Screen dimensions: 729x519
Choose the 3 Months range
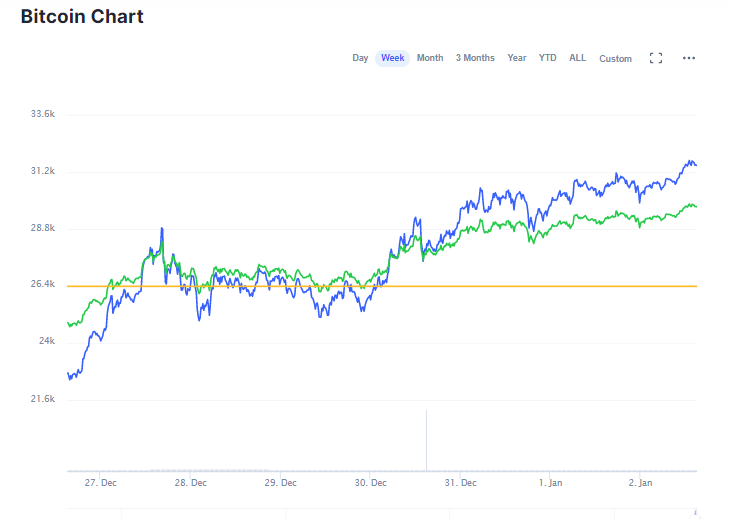coord(475,58)
